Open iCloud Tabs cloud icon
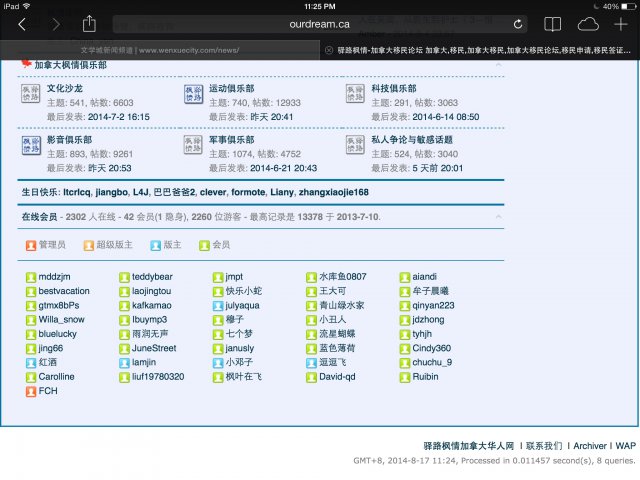 [x=588, y=23]
